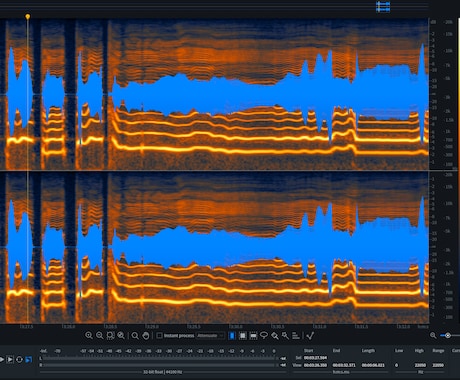Click the zoom to selection icon
The width and height of the screenshot is (460, 380).
[x=110, y=336]
